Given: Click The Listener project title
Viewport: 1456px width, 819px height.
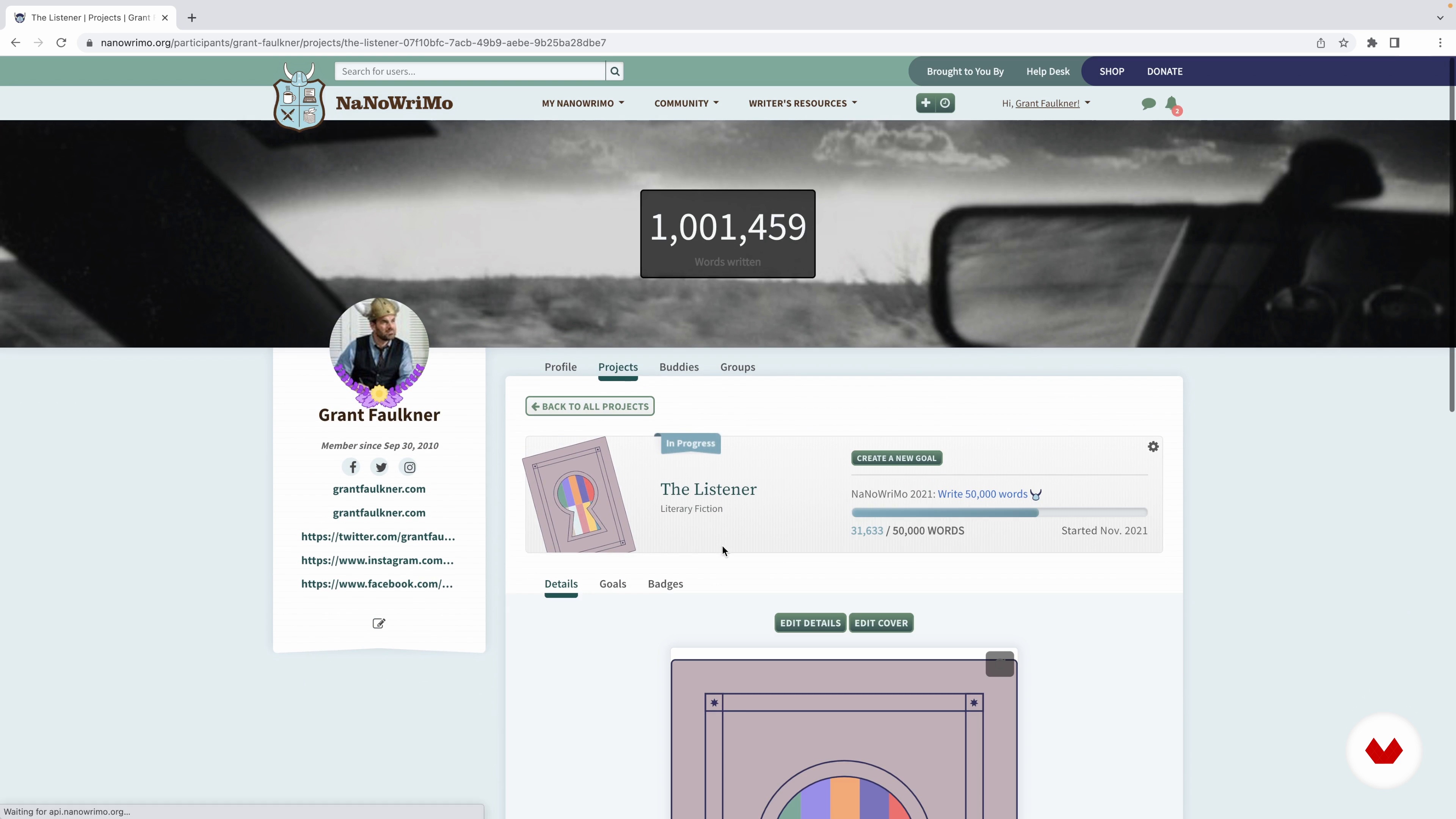Looking at the screenshot, I should point(708,490).
